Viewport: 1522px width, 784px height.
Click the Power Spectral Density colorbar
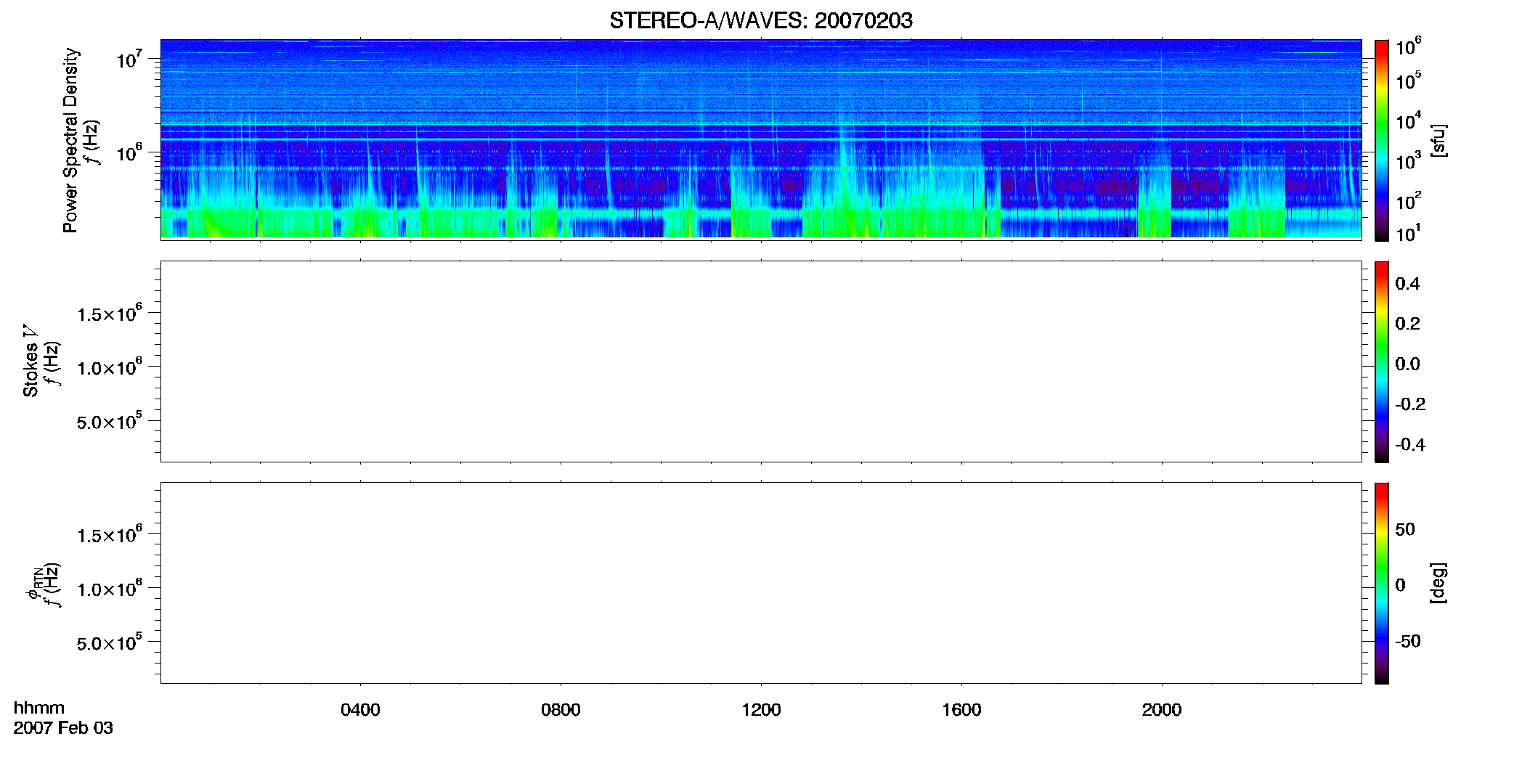pyautogui.click(x=1381, y=140)
